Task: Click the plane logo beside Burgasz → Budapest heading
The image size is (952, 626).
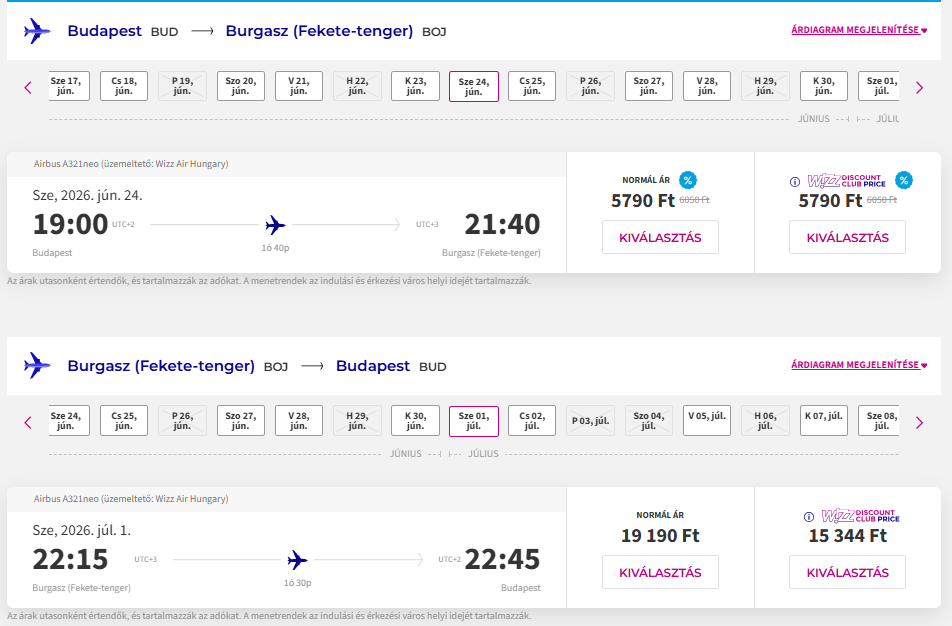Action: coord(37,366)
